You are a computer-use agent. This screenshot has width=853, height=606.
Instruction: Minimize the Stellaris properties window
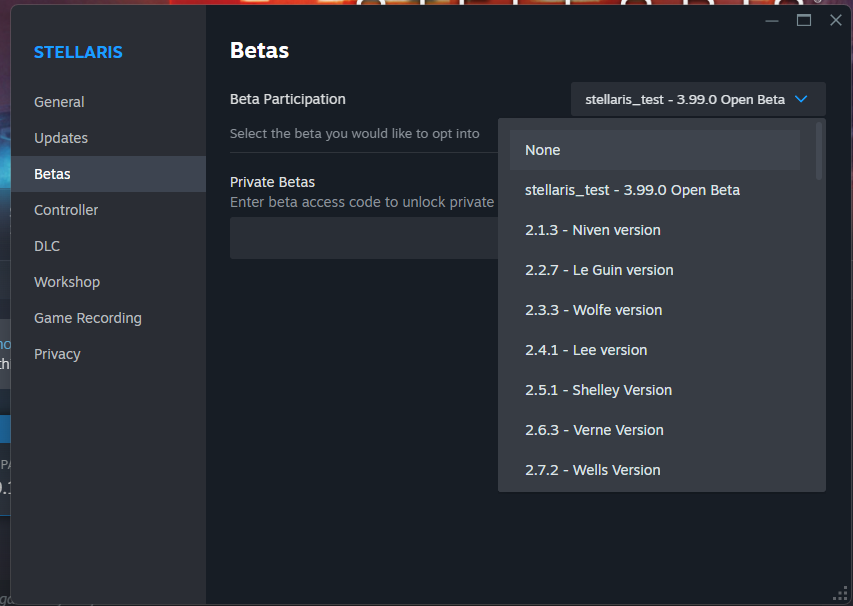(771, 21)
